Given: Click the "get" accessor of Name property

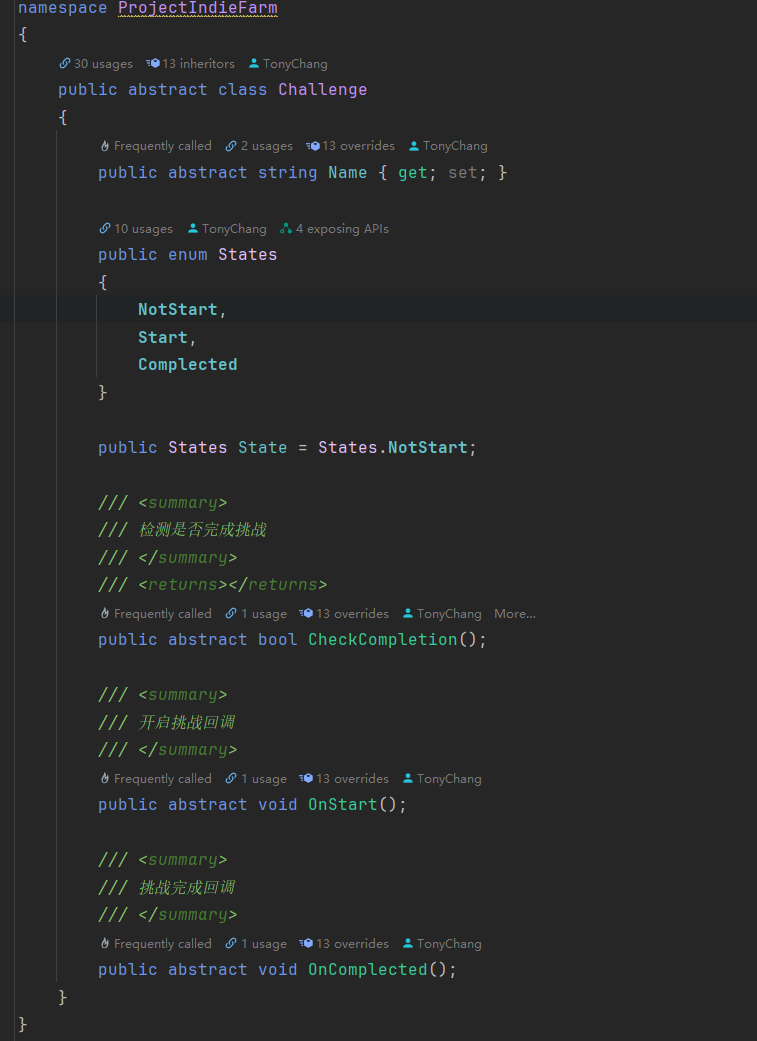Looking at the screenshot, I should pos(413,173).
